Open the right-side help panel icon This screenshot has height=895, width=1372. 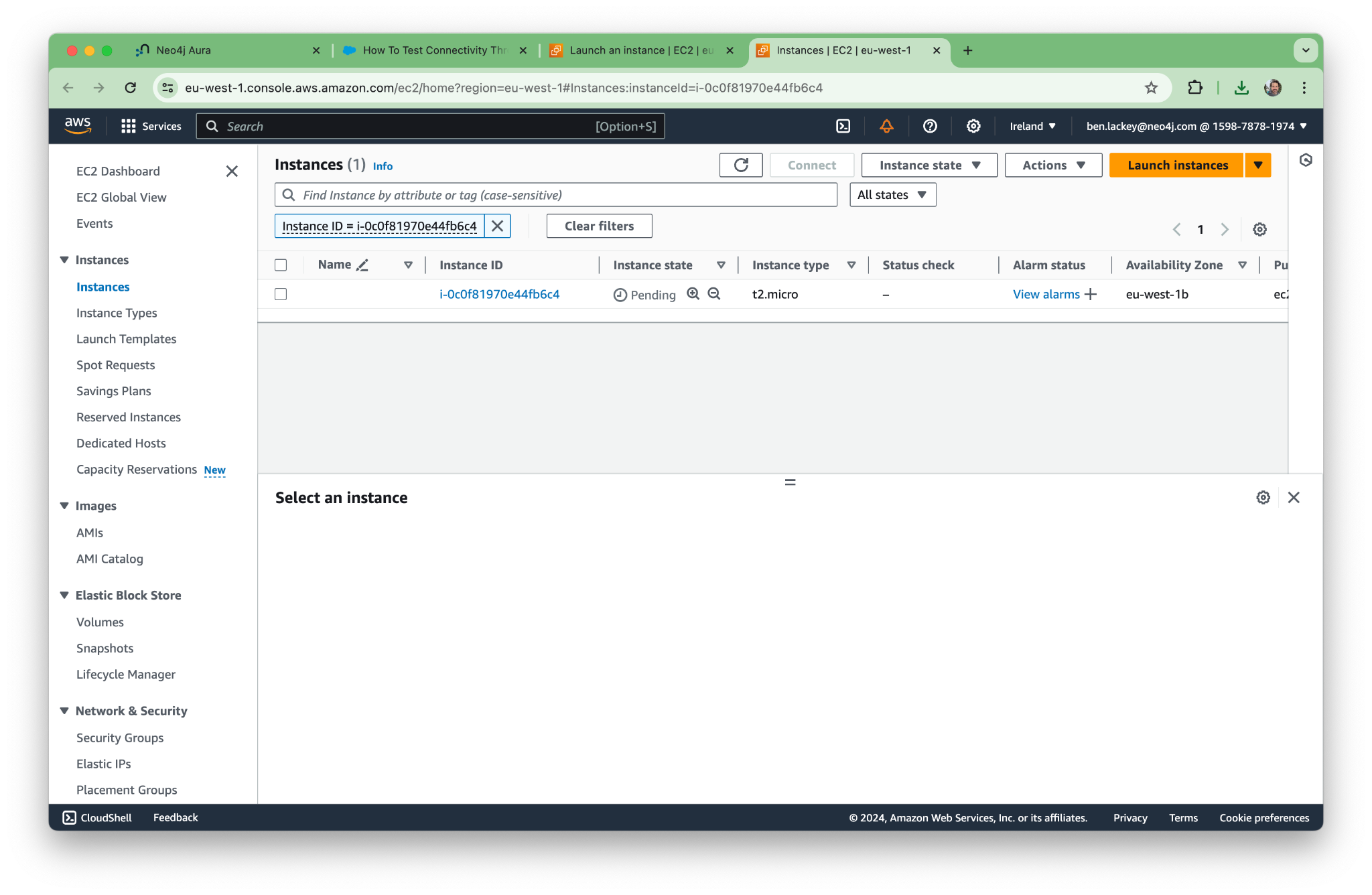1306,160
